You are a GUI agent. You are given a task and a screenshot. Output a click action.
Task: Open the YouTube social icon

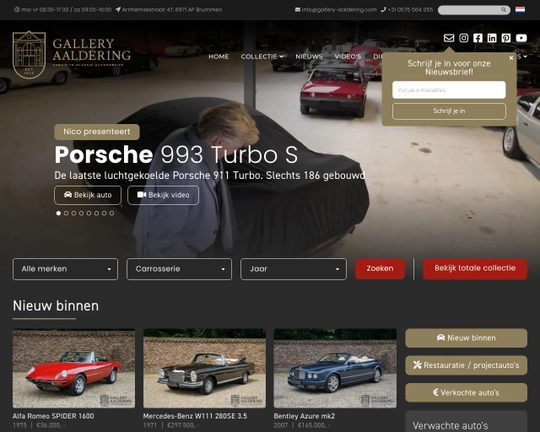(x=521, y=38)
